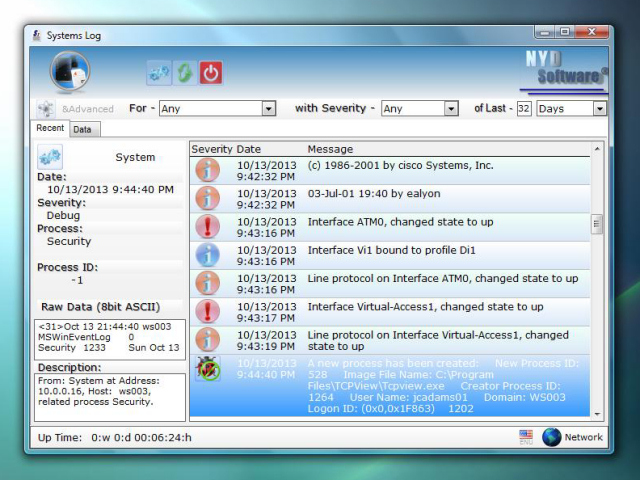Viewport: 640px width, 480px height.
Task: Click the gears settings toolbar icon
Action: tap(158, 73)
